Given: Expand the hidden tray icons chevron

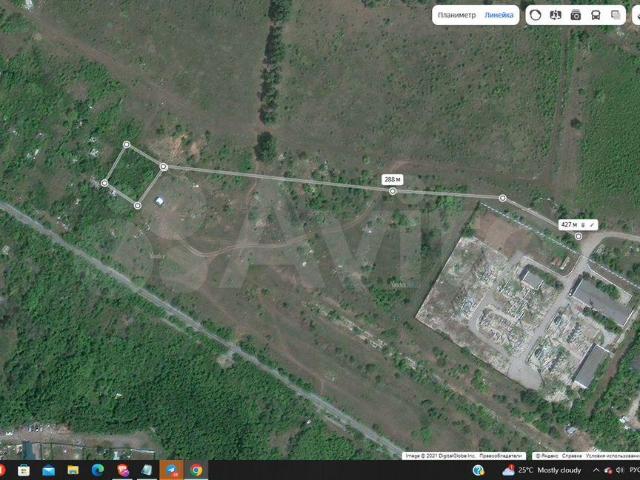Looking at the screenshot, I should (596, 470).
